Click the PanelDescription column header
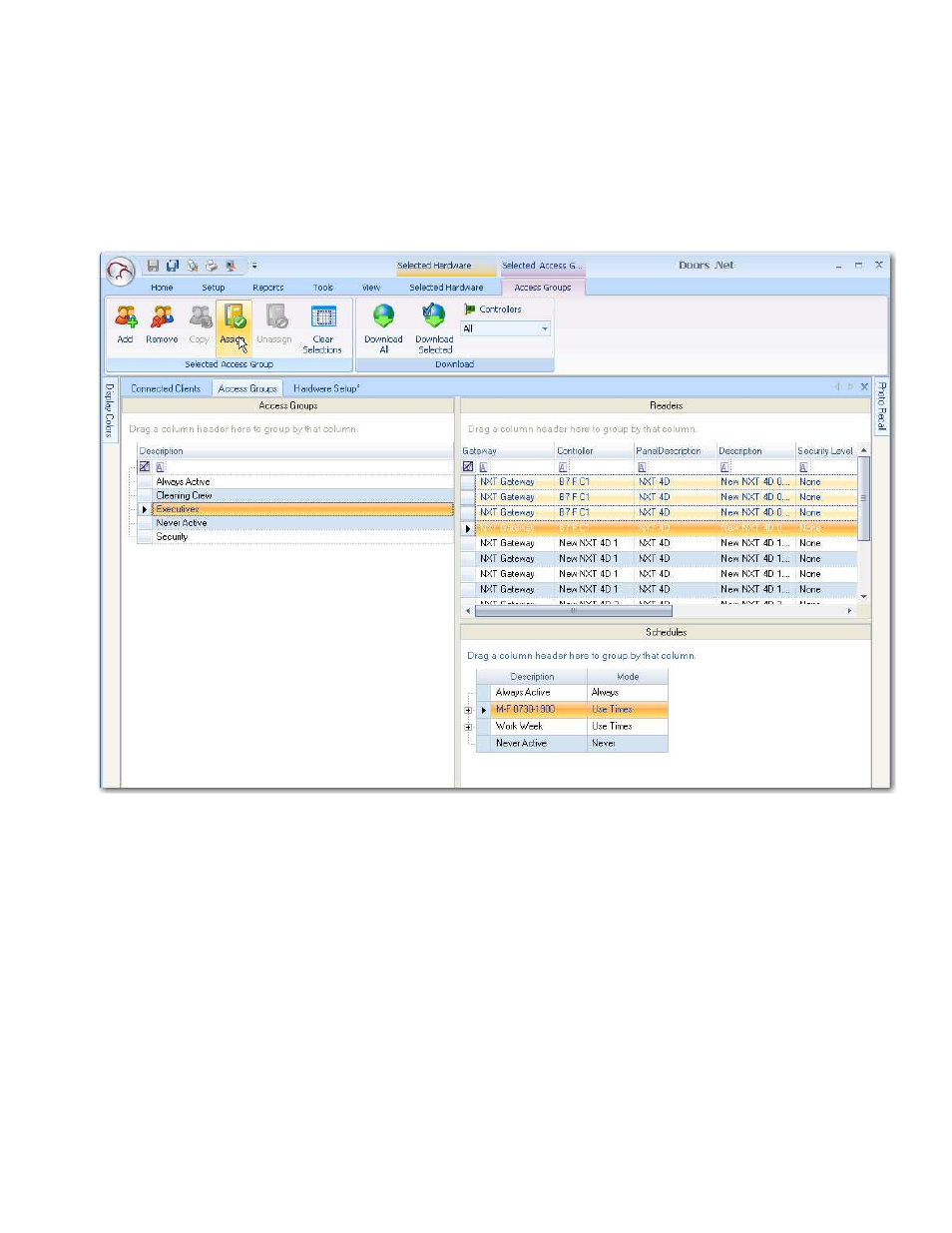This screenshot has height=1233, width=952. pos(676,451)
